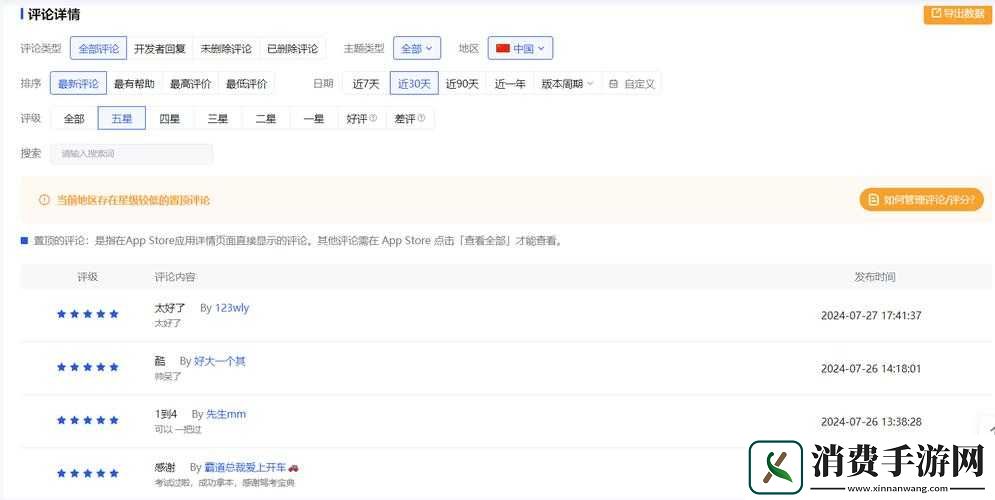Viewport: 995px width, 500px height.
Task: Filter rating by 二星
Action: click(x=265, y=118)
